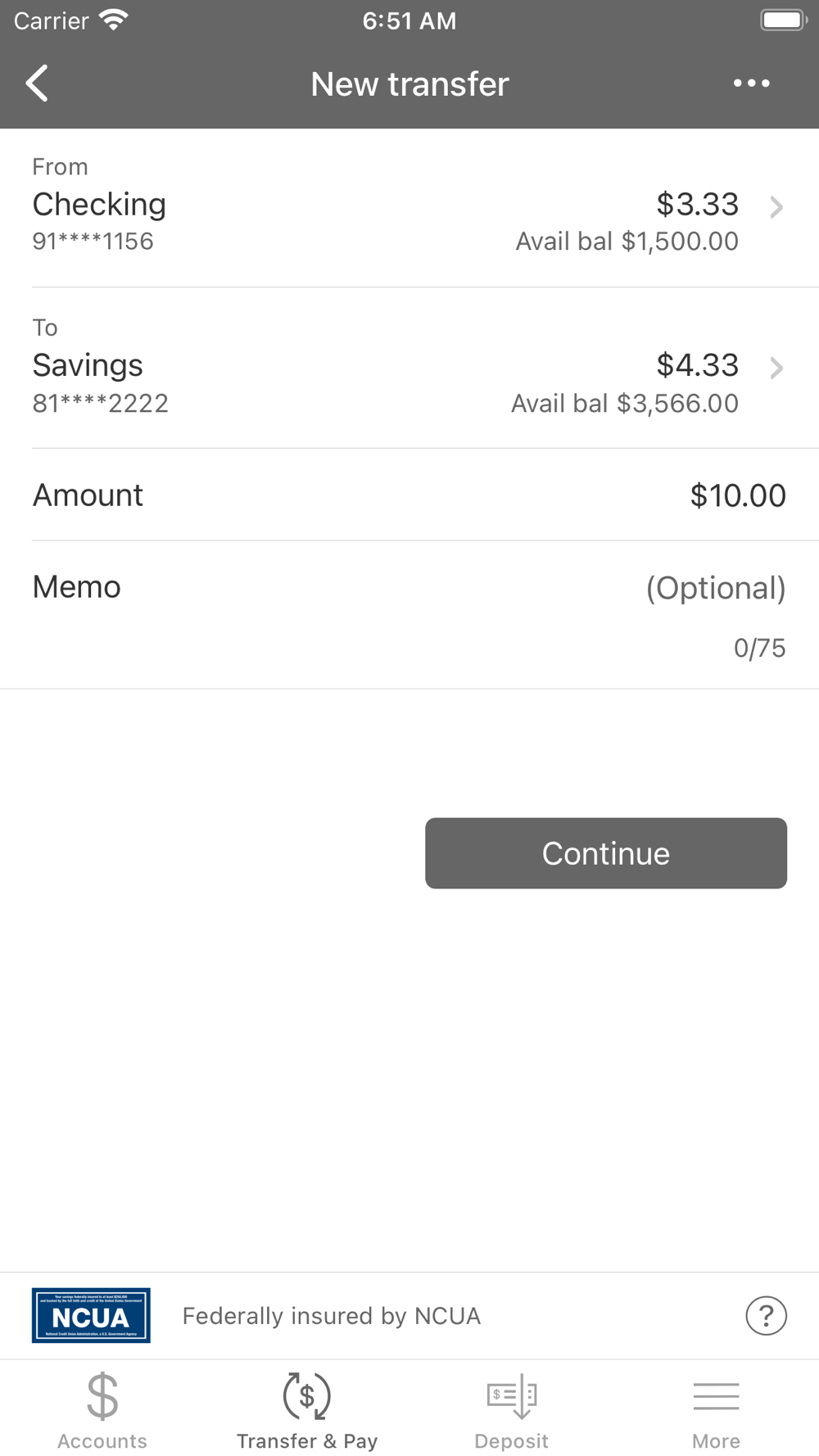
Task: Tap the Federally insured by NCUA text
Action: [x=331, y=1316]
